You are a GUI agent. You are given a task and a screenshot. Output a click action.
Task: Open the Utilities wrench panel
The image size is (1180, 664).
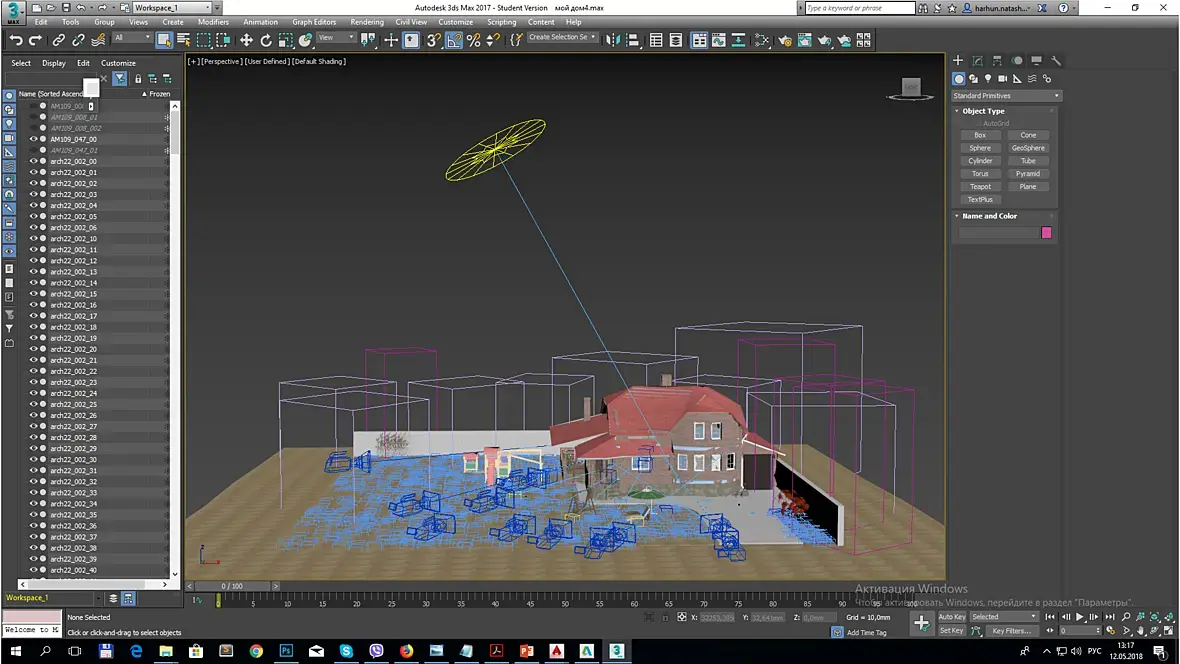(1055, 61)
